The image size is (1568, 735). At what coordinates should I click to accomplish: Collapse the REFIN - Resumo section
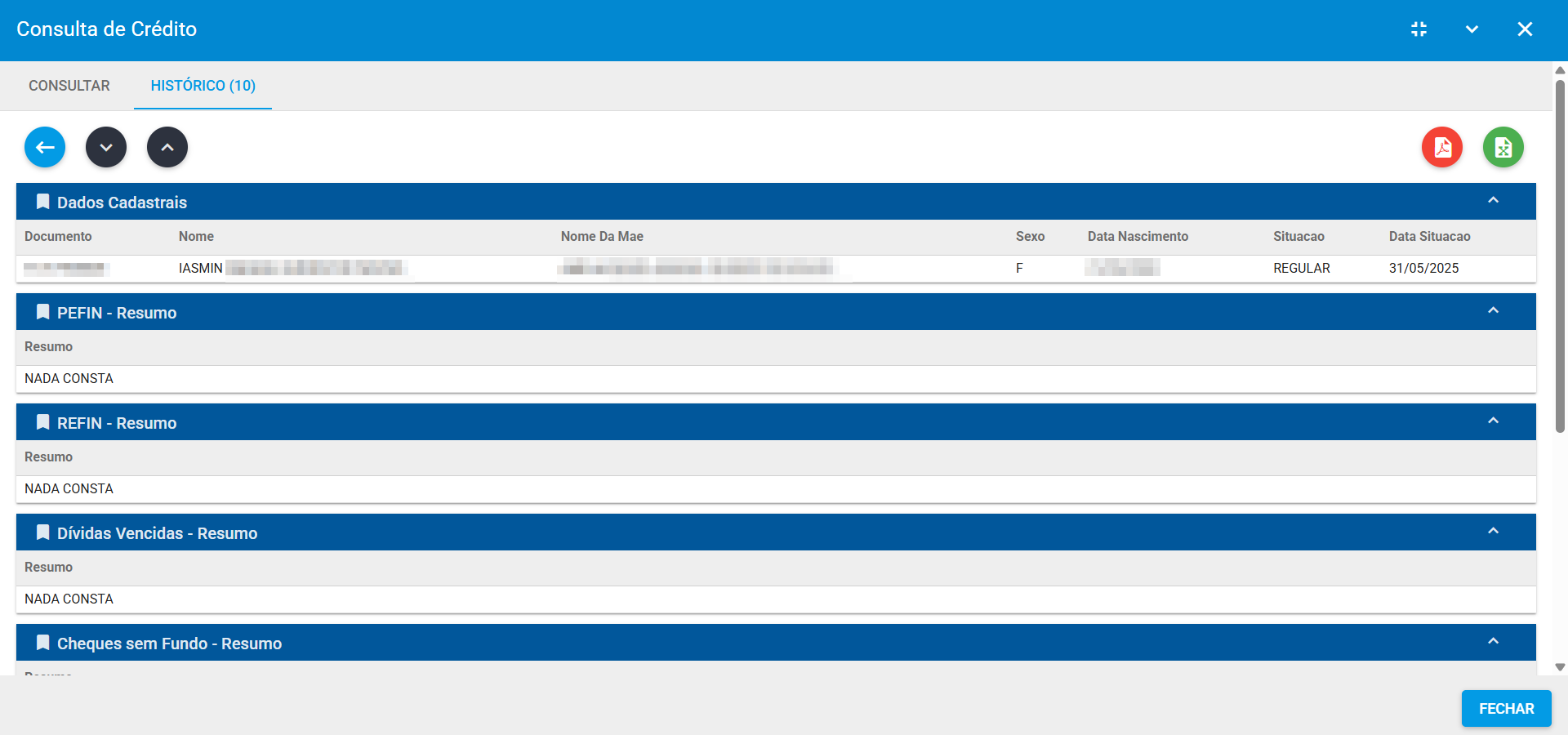(x=1493, y=421)
